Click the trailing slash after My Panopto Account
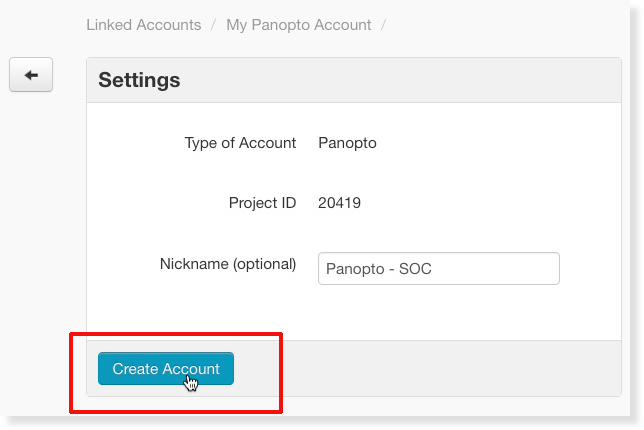The width and height of the screenshot is (644, 430). (384, 25)
